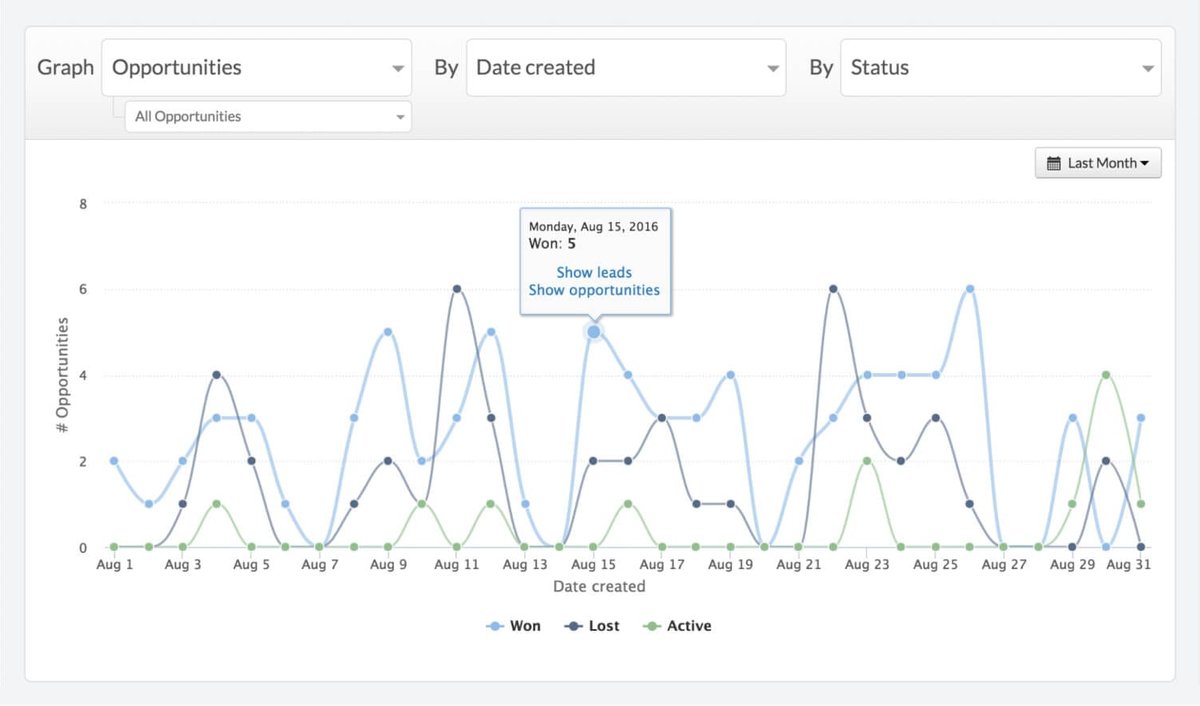Click the Active data point on Aug 23
1200x706 pixels.
(867, 461)
